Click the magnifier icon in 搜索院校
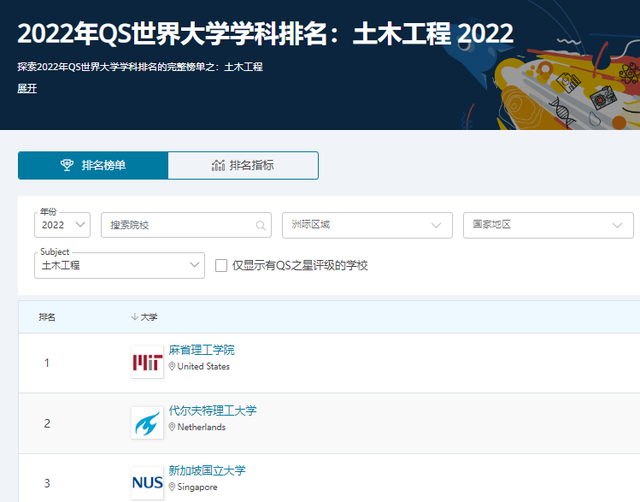The image size is (640, 502). pyautogui.click(x=260, y=225)
